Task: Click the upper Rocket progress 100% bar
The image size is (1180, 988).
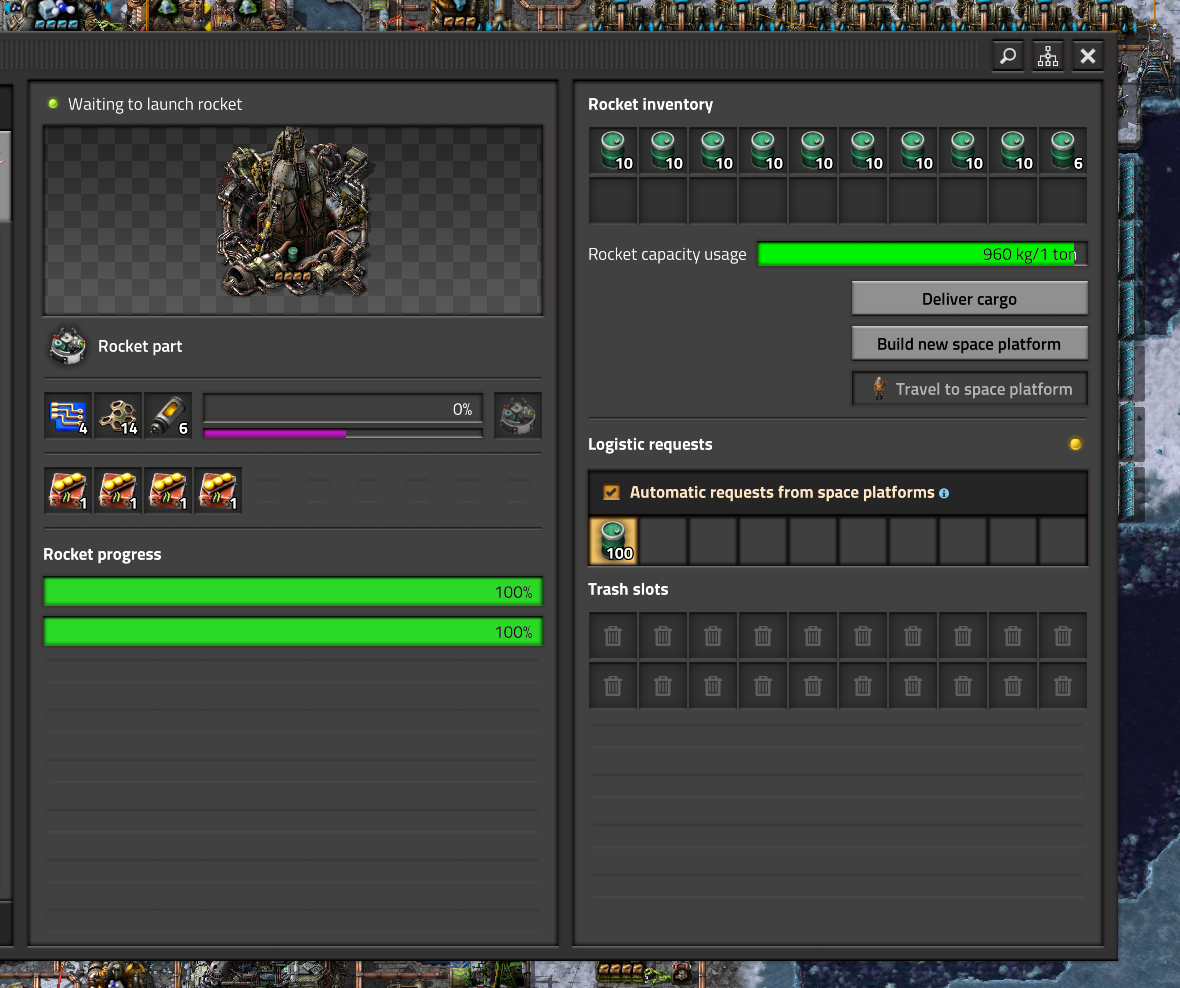Action: [293, 592]
